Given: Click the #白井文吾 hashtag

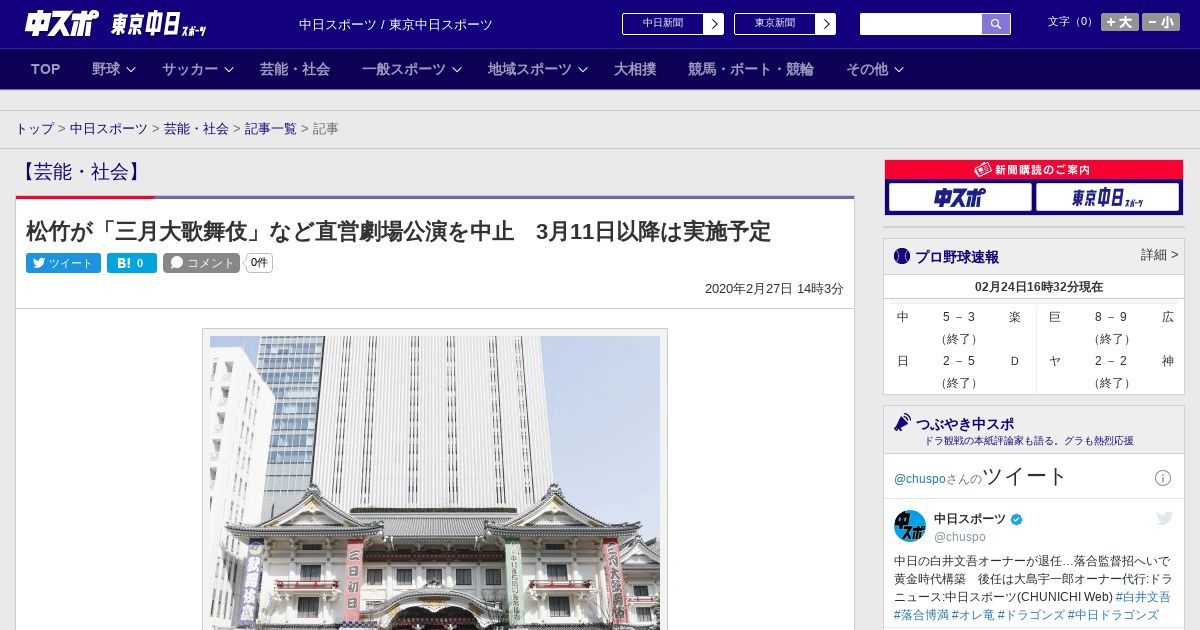Looking at the screenshot, I should 1143,597.
